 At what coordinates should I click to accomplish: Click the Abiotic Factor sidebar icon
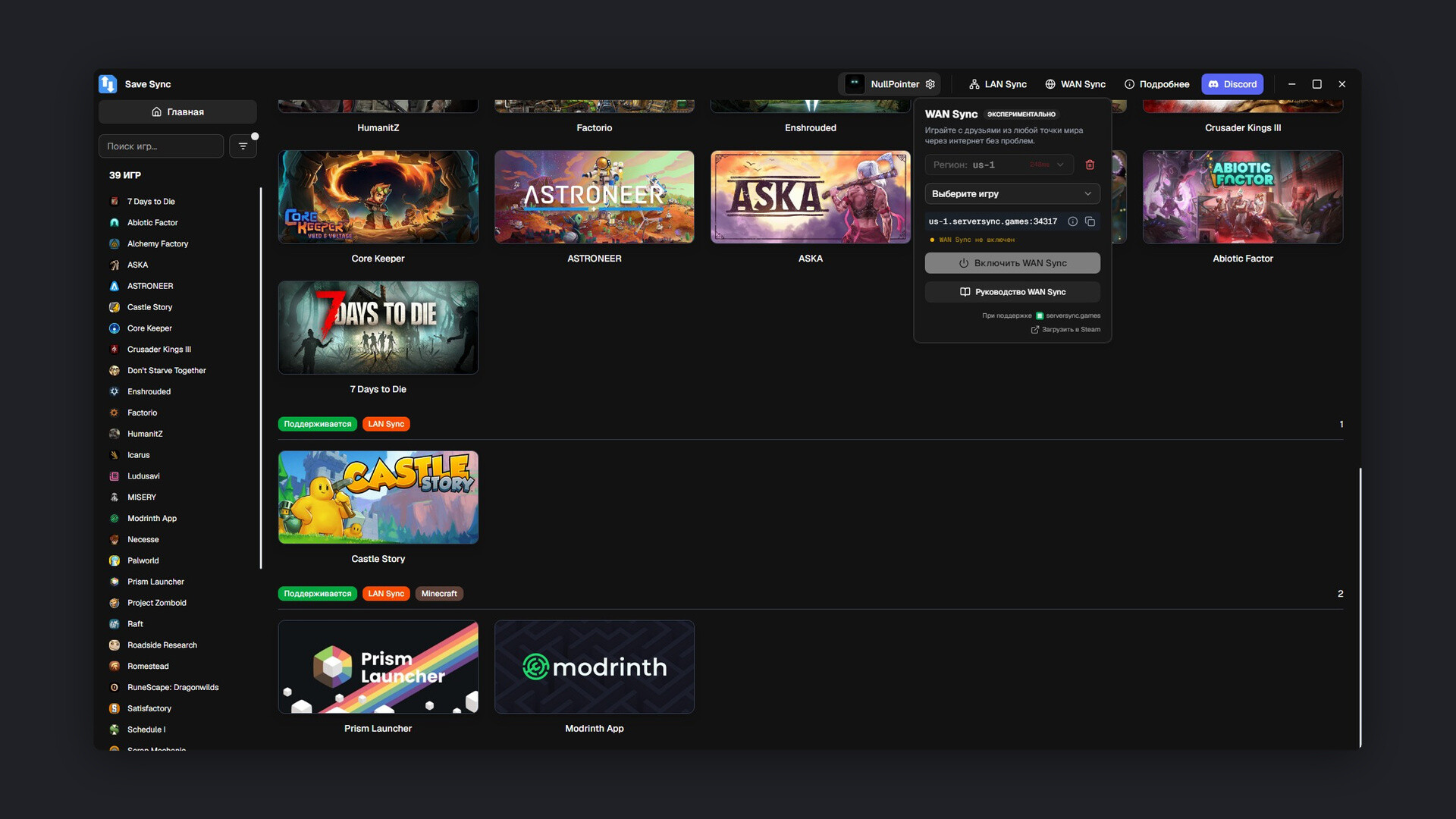115,223
